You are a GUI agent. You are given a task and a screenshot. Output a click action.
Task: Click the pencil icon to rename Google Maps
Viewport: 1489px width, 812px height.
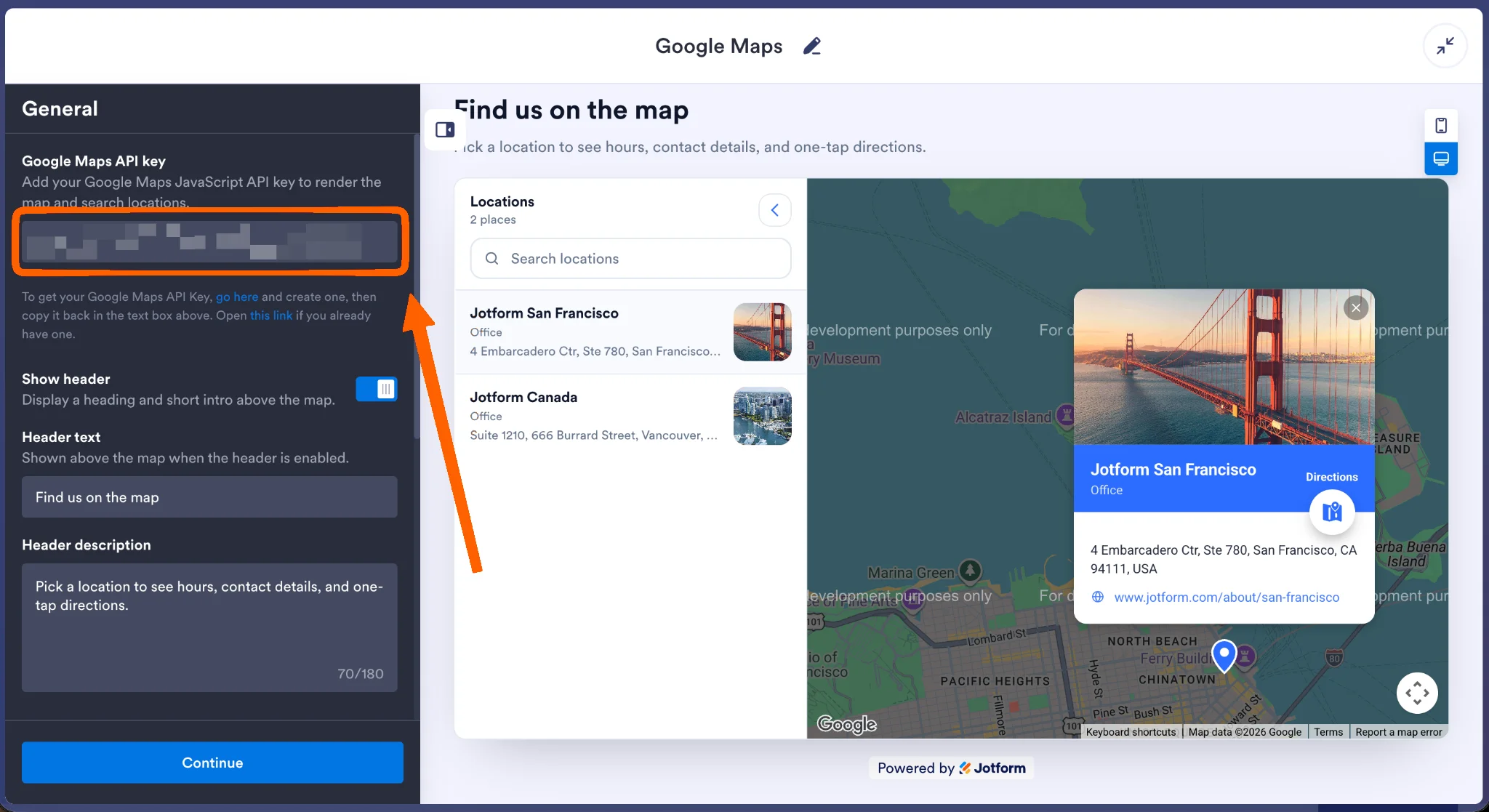pos(811,46)
